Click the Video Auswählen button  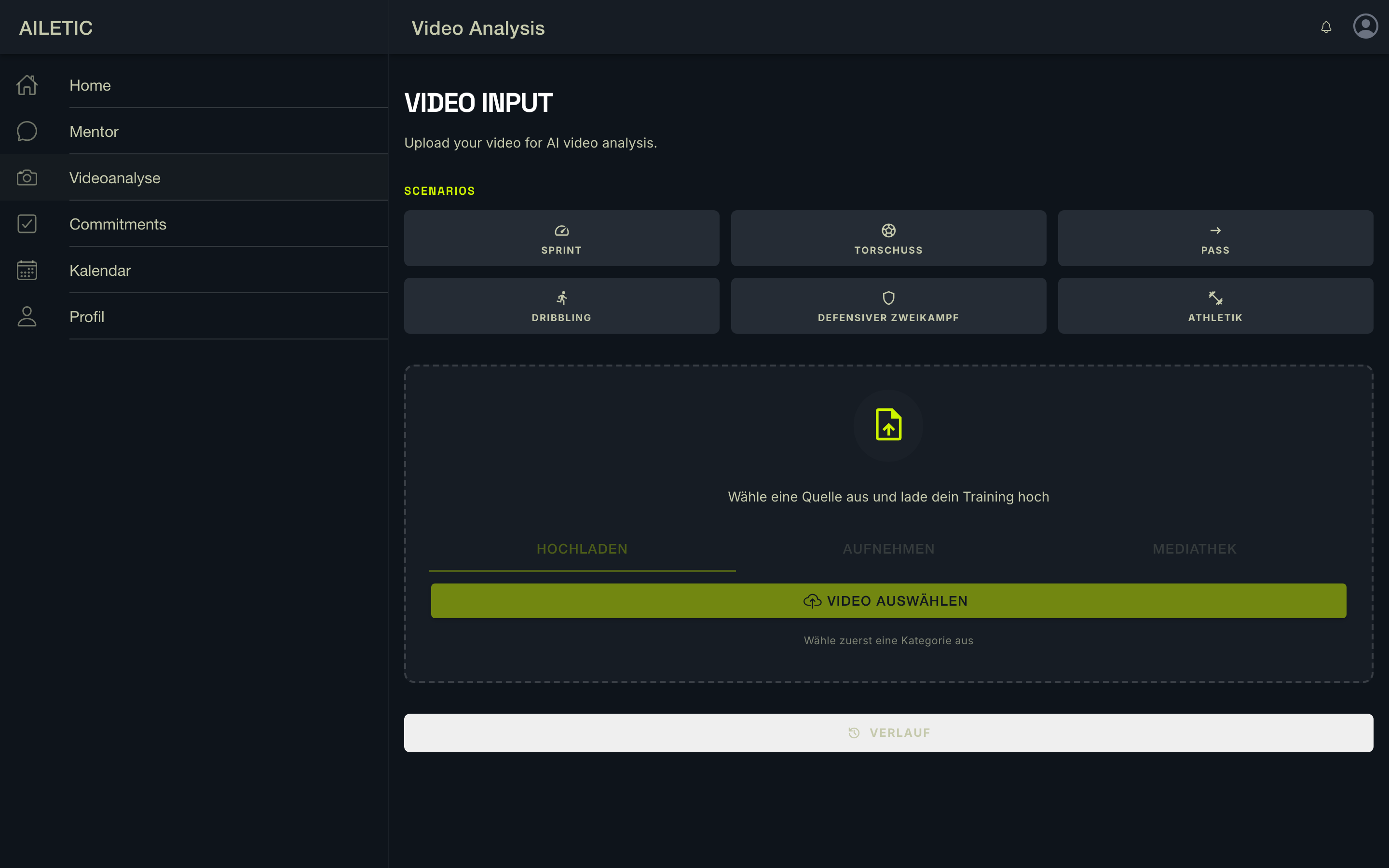tap(888, 601)
